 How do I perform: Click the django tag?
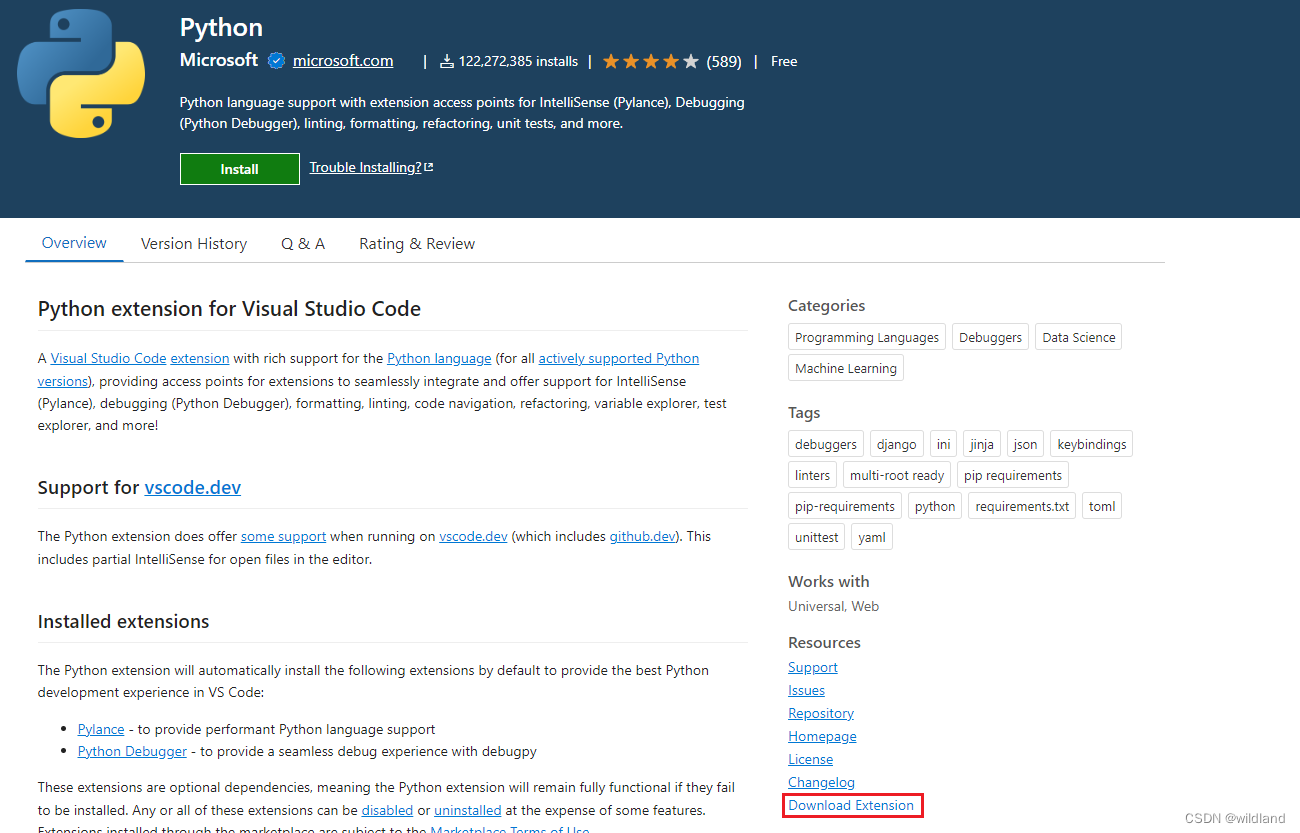pos(897,444)
